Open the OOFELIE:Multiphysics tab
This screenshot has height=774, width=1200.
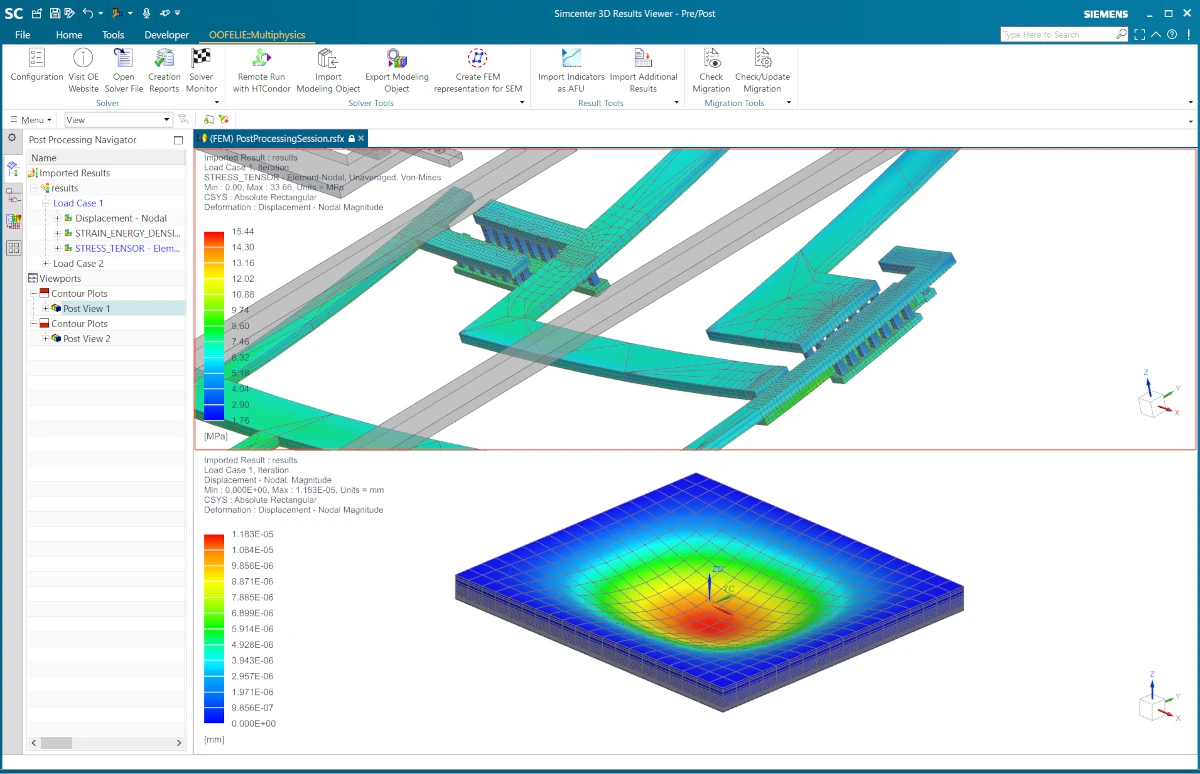click(x=258, y=34)
